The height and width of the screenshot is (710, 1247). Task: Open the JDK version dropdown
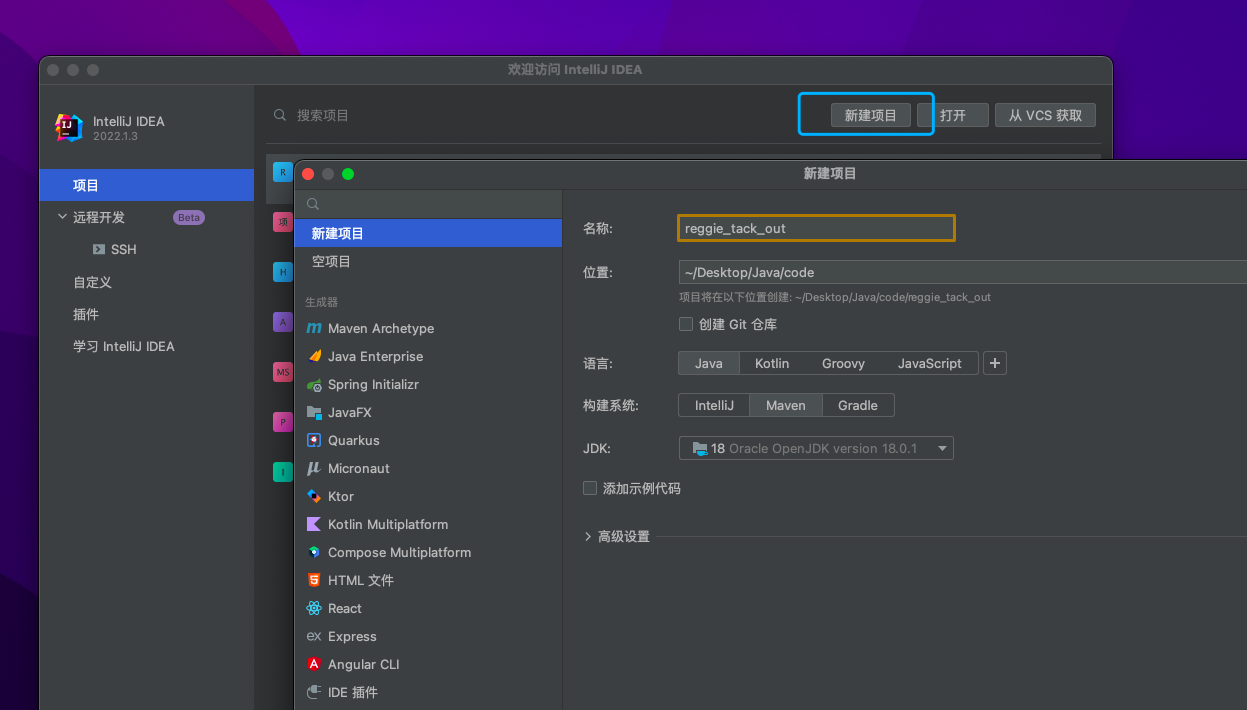pos(816,448)
